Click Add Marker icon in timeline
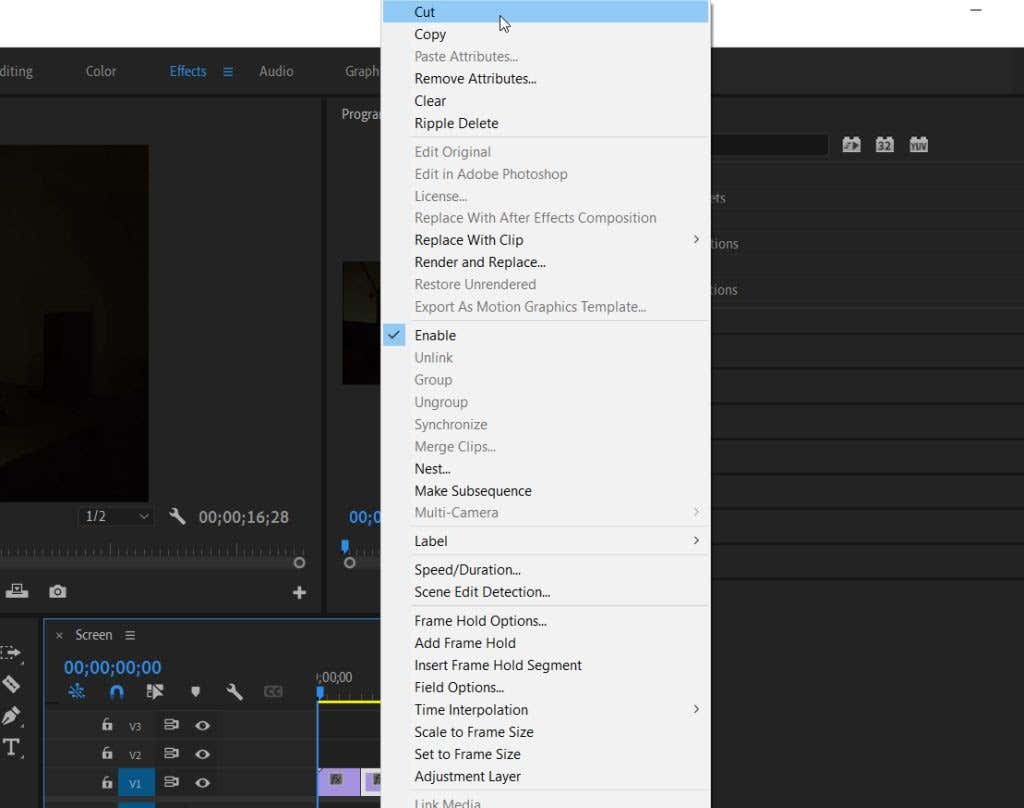The width and height of the screenshot is (1024, 808). coord(195,692)
